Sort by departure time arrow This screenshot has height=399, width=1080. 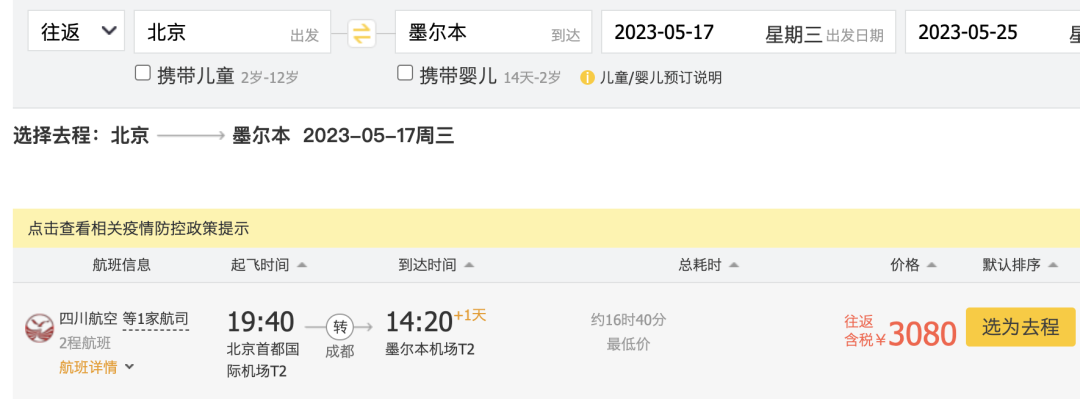[x=302, y=265]
